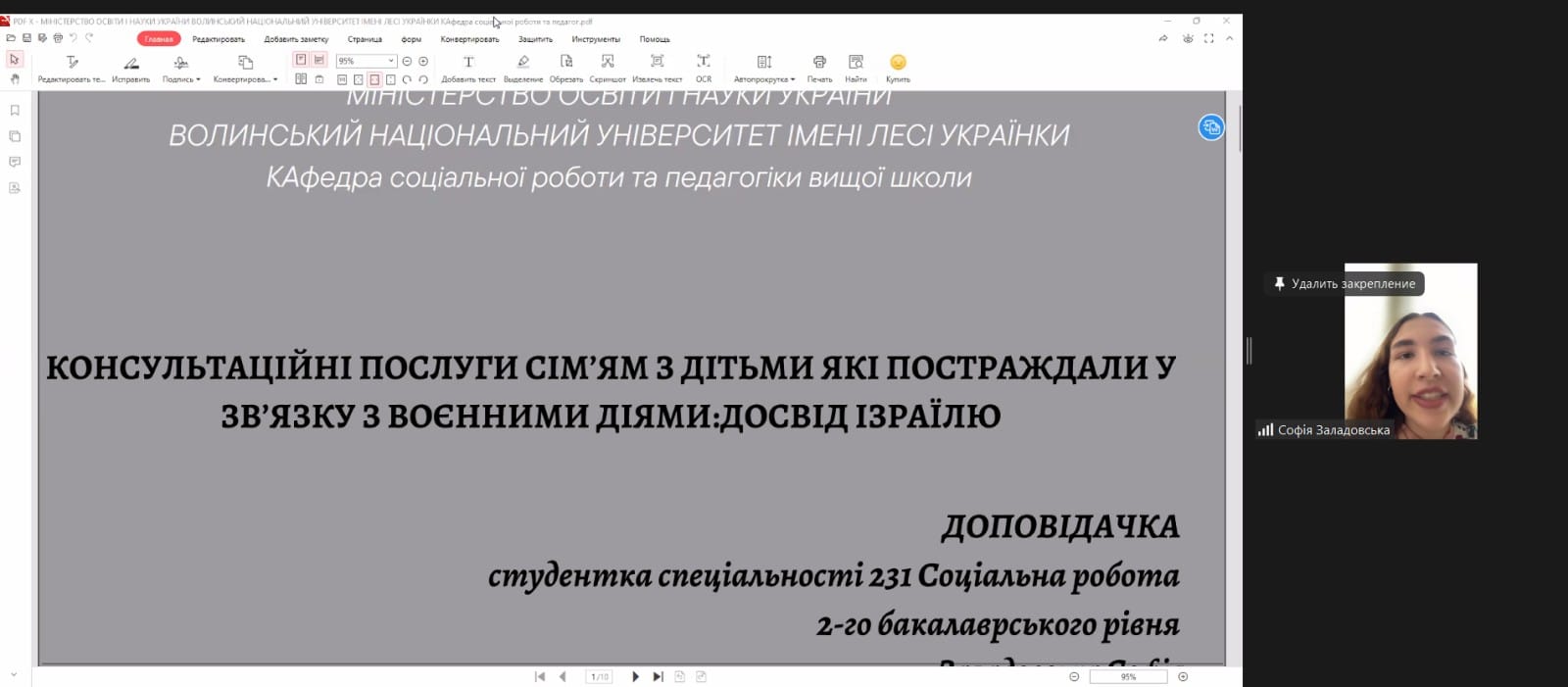
Task: Take a Скриншот snapshot
Action: click(608, 69)
